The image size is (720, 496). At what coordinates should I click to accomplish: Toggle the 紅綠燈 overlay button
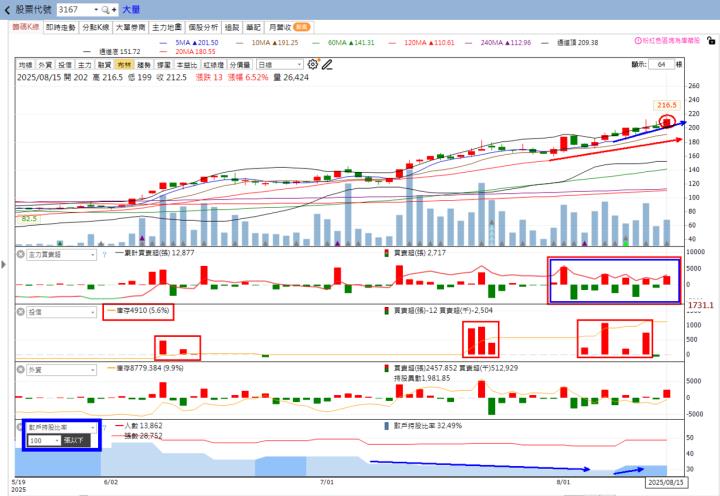pos(214,65)
